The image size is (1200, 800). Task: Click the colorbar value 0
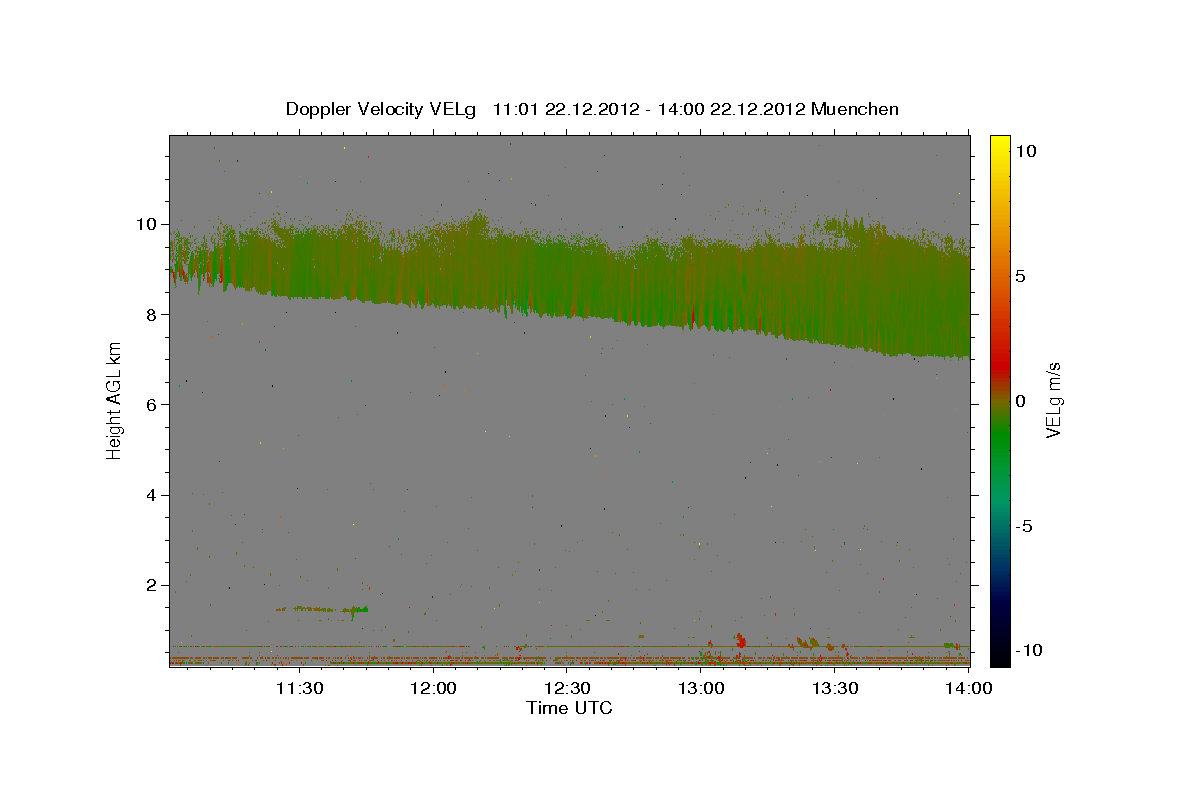tap(1021, 400)
